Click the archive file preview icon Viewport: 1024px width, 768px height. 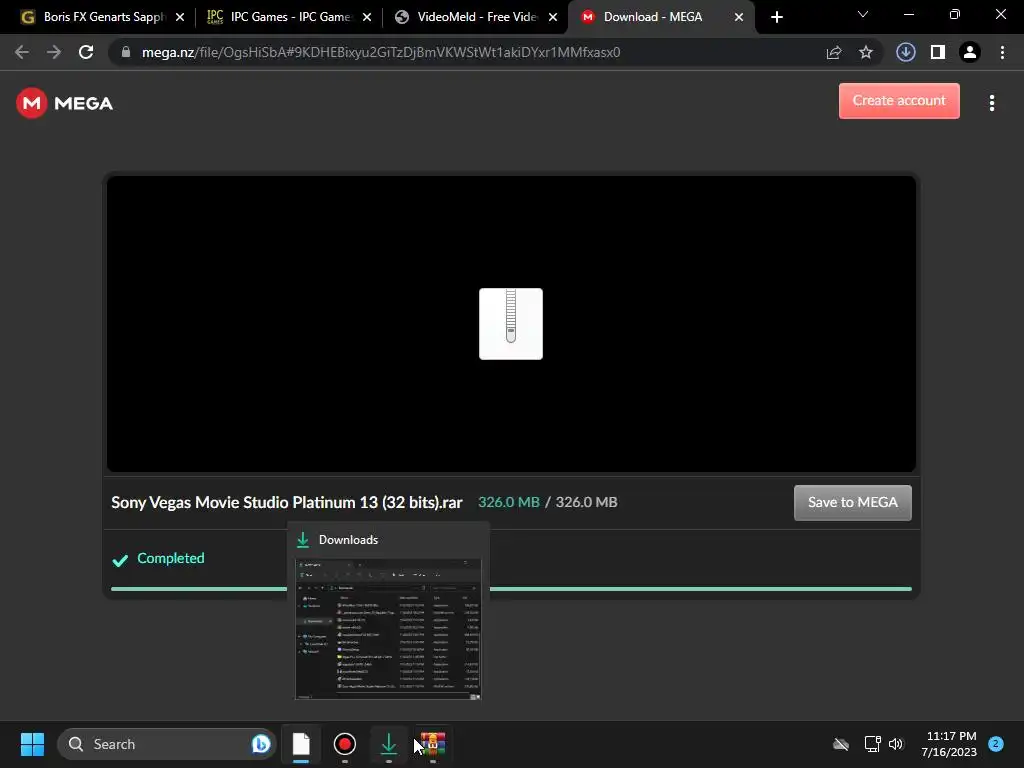511,324
